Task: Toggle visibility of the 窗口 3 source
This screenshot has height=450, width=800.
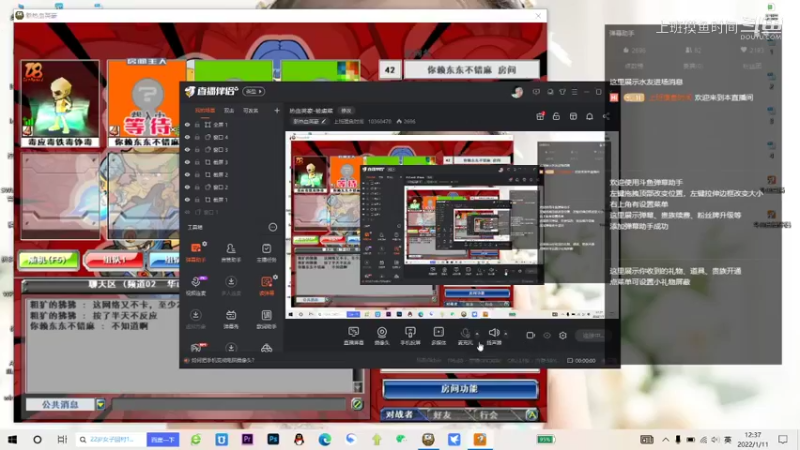Action: click(x=187, y=149)
